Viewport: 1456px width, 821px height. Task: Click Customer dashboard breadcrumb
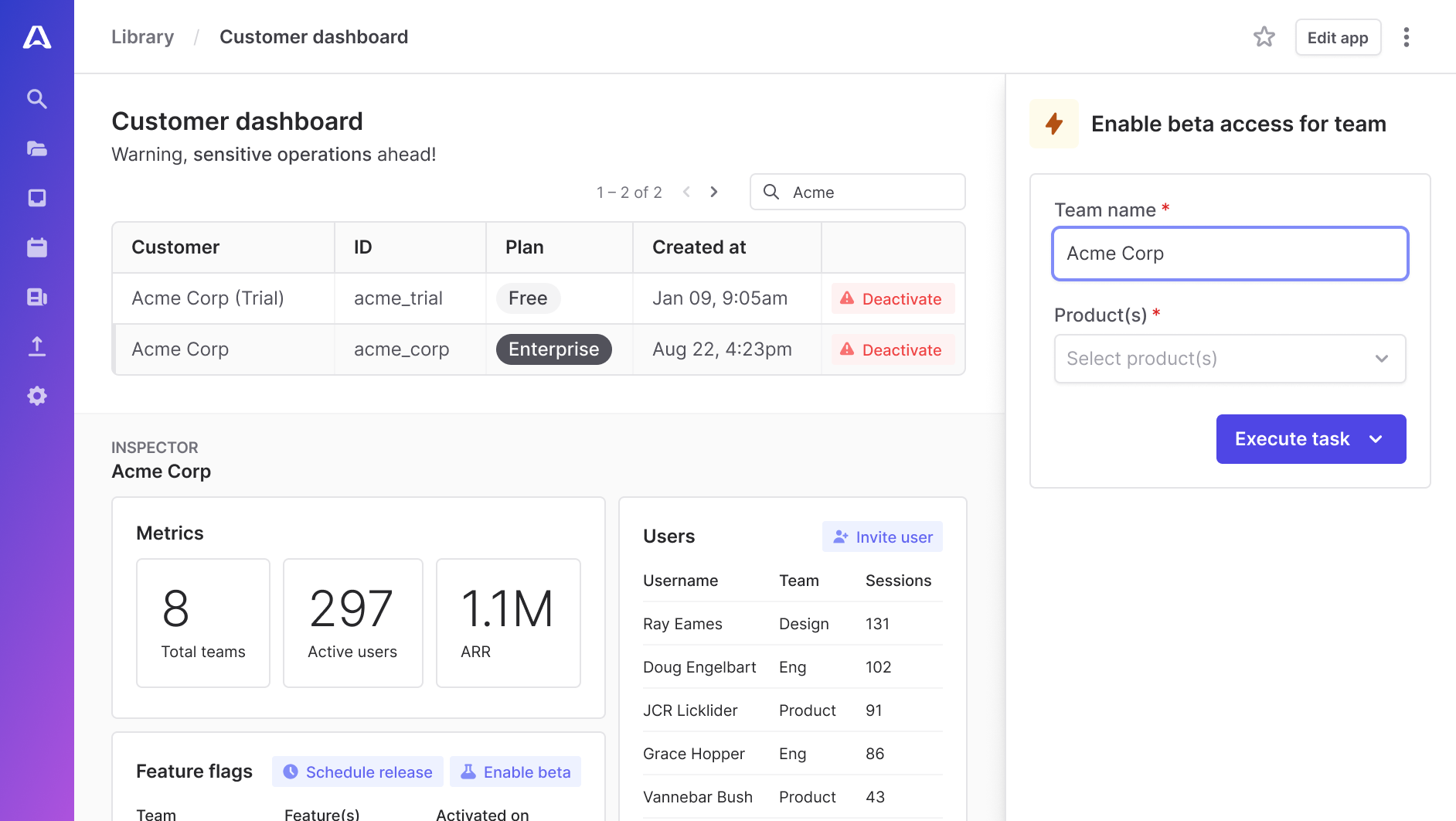[x=314, y=37]
